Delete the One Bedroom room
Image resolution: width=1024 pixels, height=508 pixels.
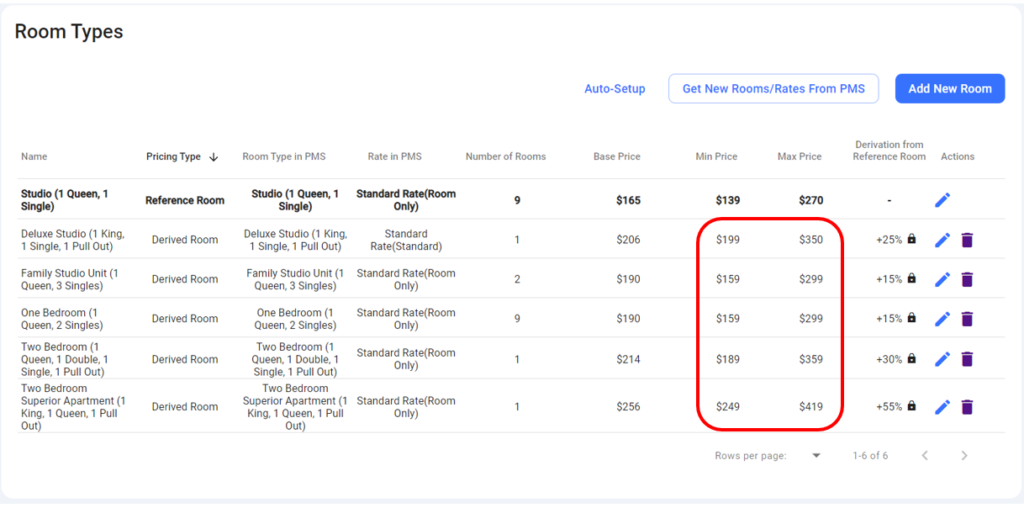[x=967, y=319]
